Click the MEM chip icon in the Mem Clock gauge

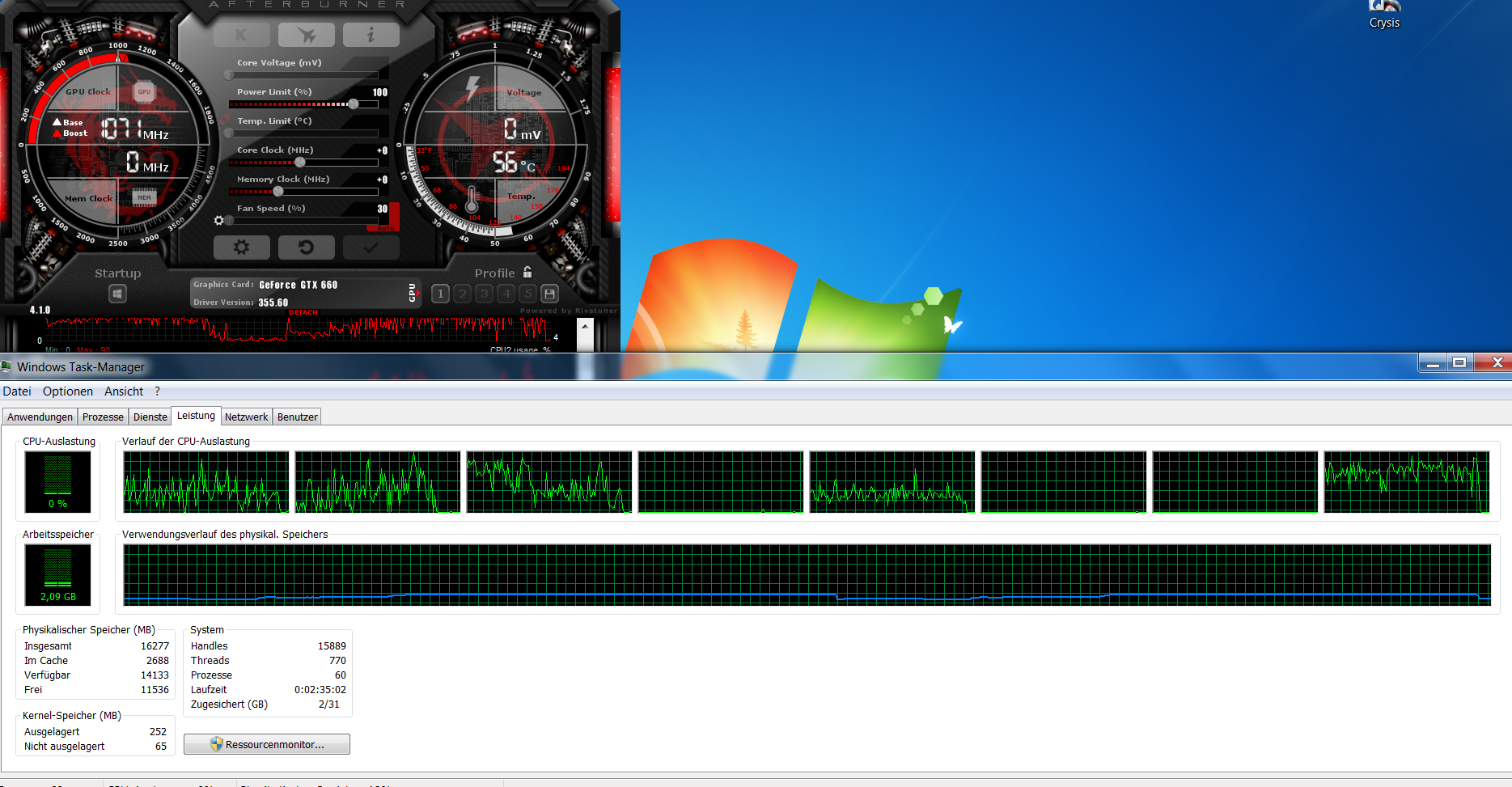144,197
